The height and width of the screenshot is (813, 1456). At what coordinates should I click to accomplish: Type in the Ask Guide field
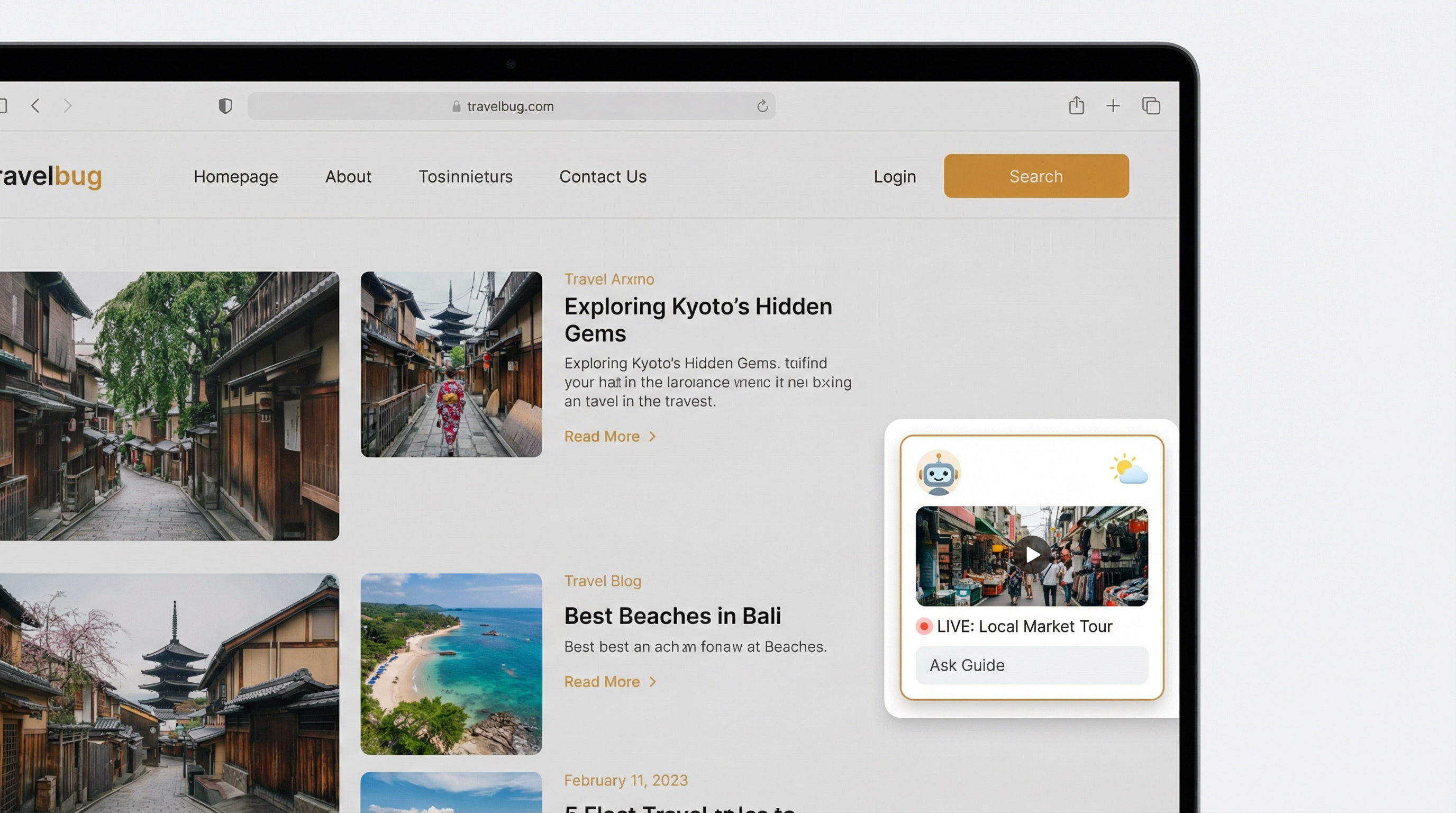point(1031,665)
